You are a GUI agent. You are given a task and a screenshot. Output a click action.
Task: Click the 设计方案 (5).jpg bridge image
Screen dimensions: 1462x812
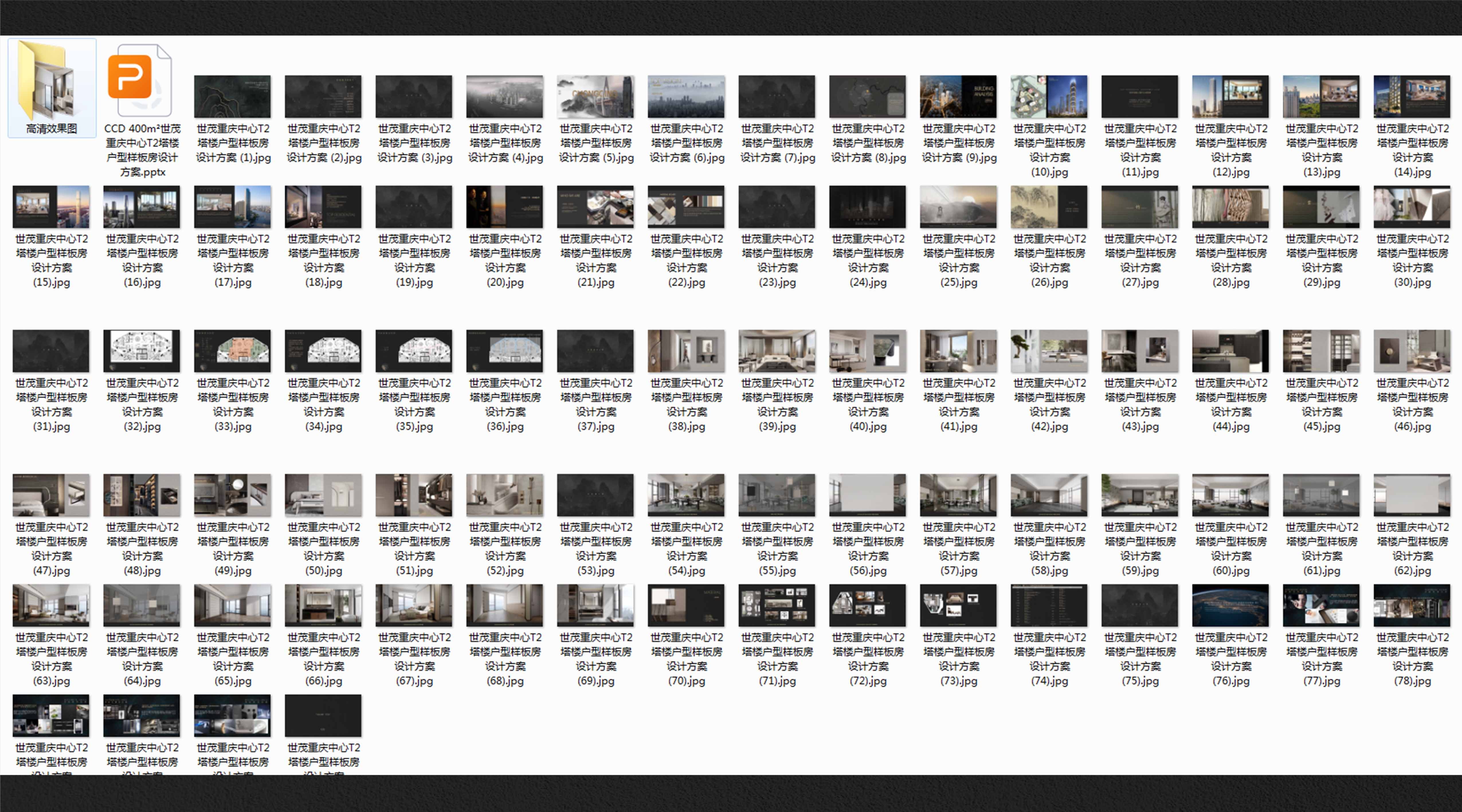(595, 97)
